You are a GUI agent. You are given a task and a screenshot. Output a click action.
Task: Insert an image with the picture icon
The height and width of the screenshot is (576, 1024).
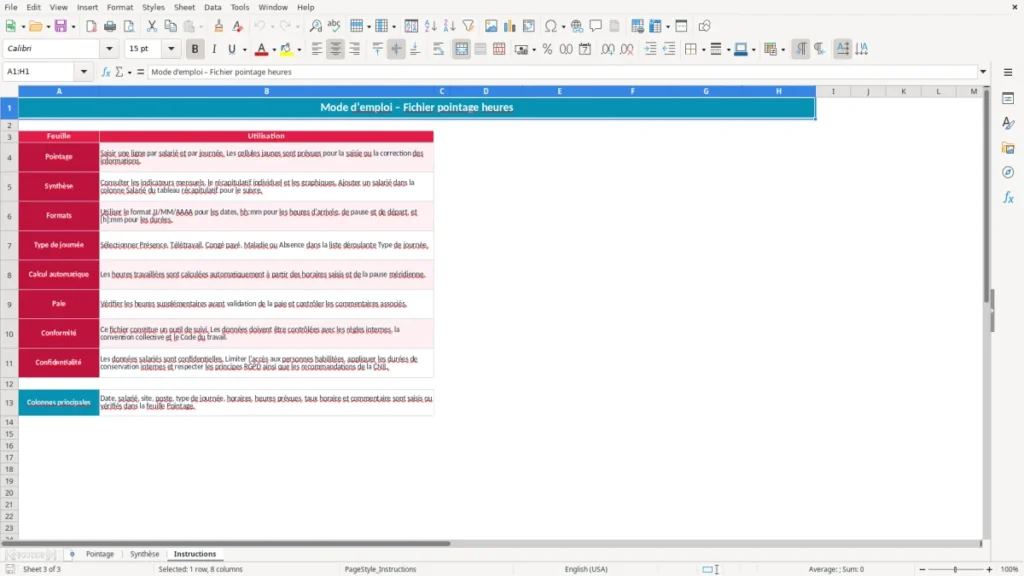[491, 26]
